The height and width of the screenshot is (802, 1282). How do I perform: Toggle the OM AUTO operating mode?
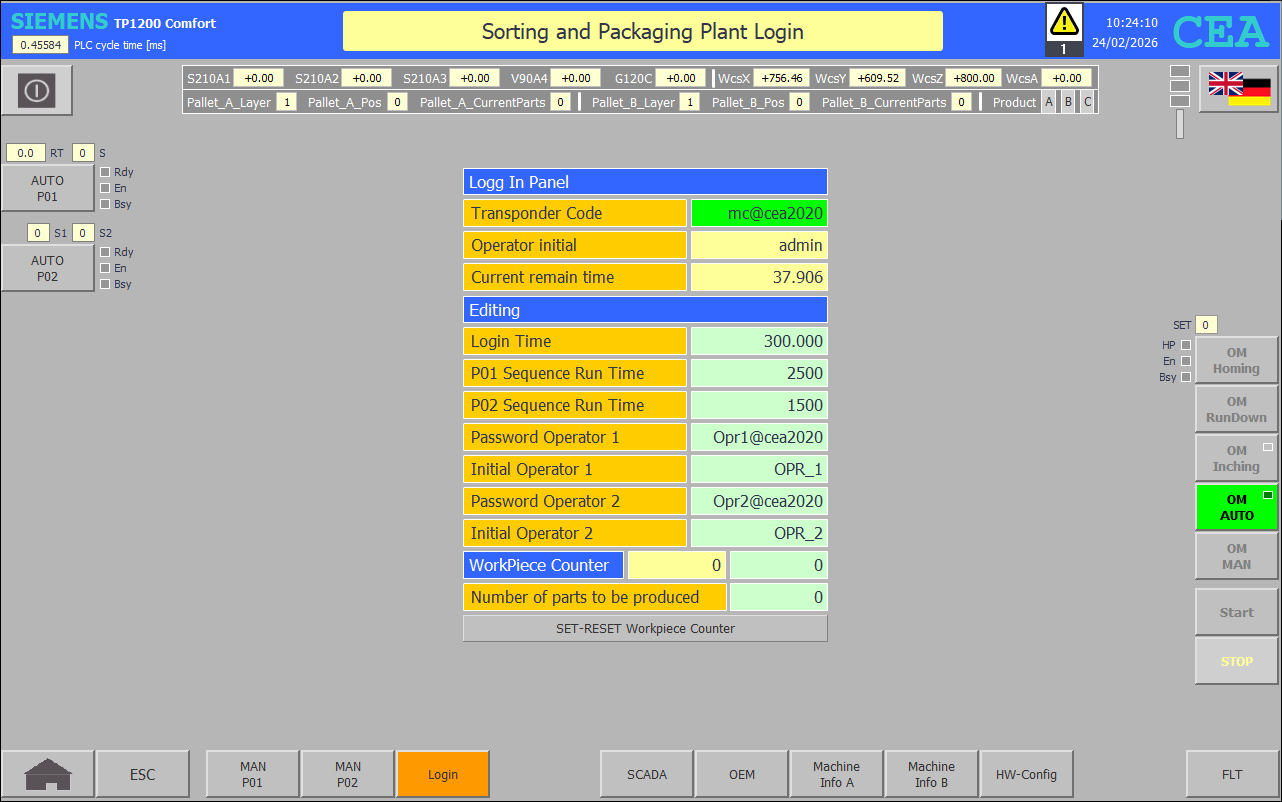point(1236,507)
